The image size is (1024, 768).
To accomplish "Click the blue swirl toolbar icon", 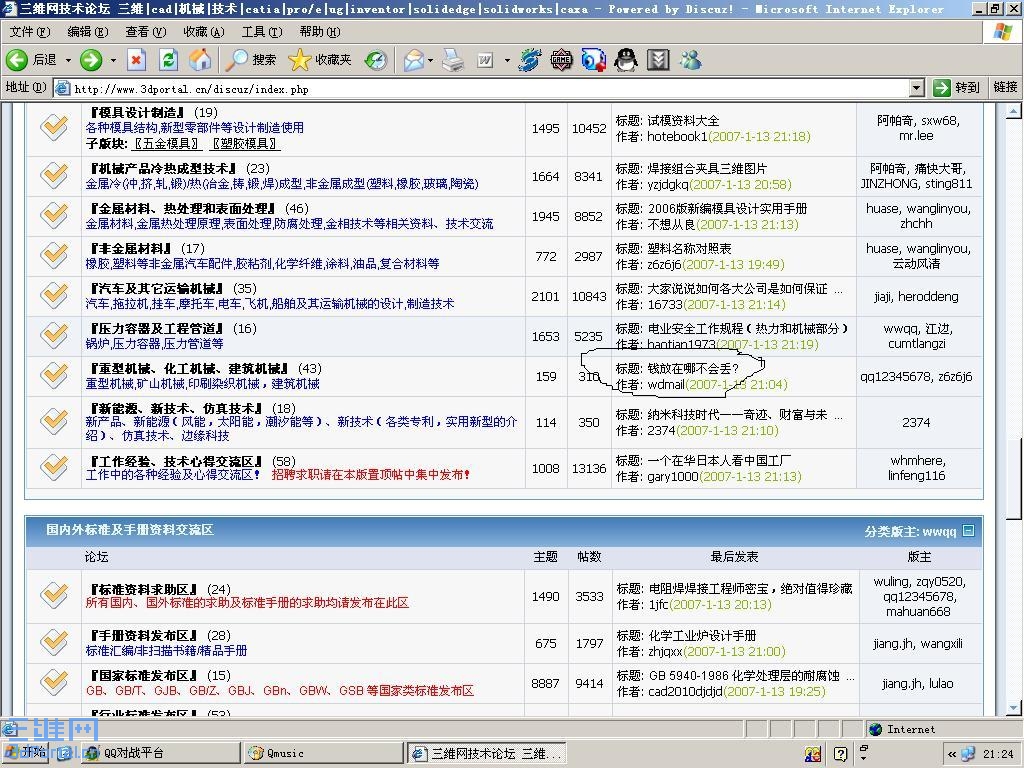I will [530, 60].
